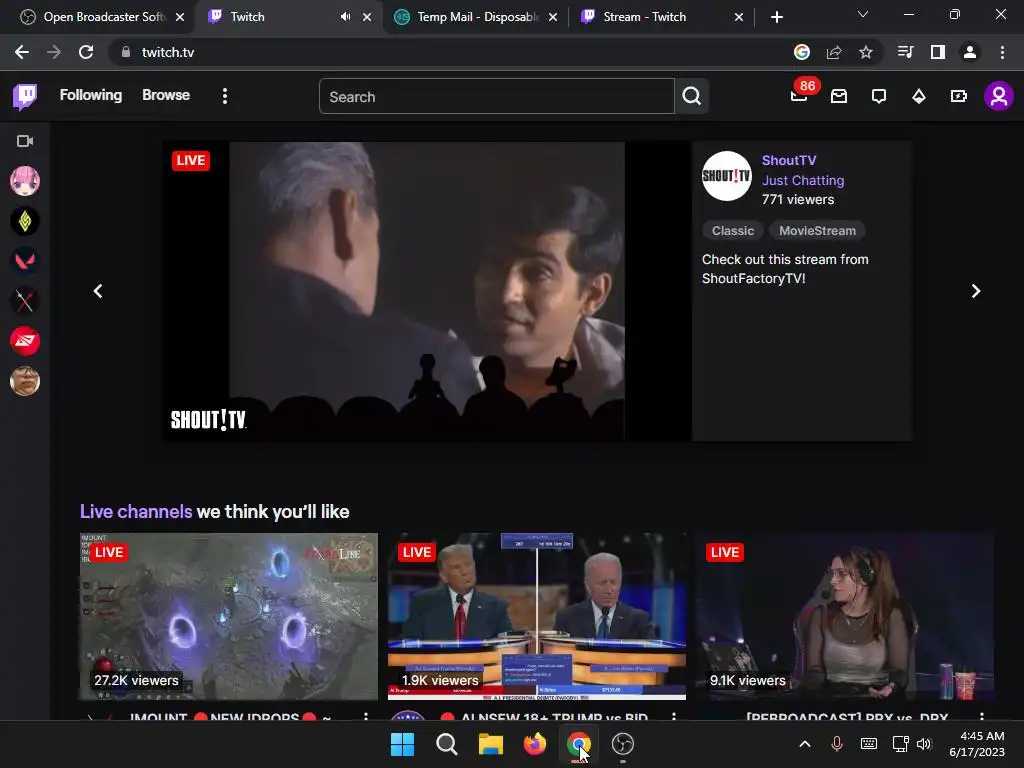Expand the followed channels sidebar camera icon
Image resolution: width=1024 pixels, height=768 pixels.
pos(25,141)
